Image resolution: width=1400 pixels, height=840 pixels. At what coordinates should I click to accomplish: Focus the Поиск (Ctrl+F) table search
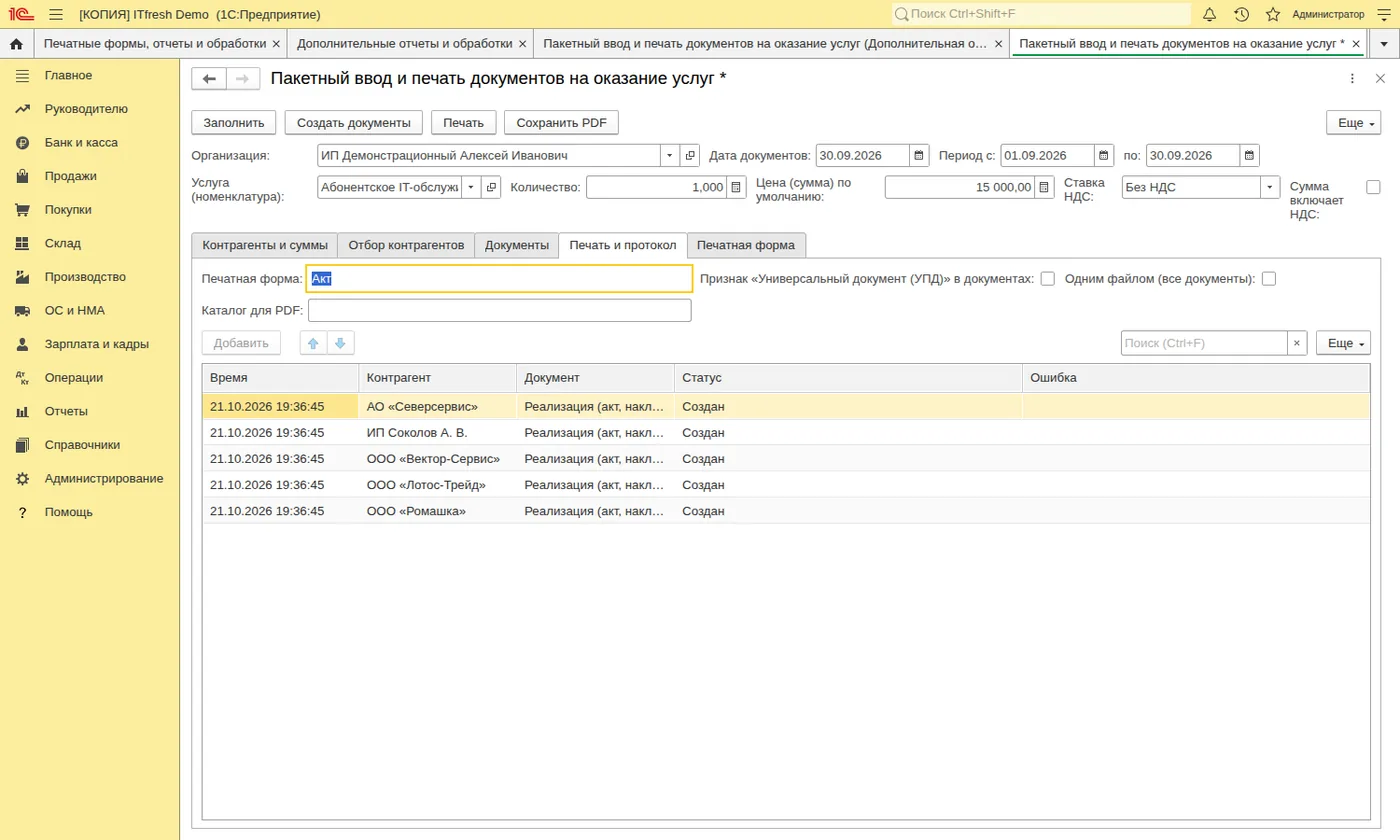(1204, 343)
